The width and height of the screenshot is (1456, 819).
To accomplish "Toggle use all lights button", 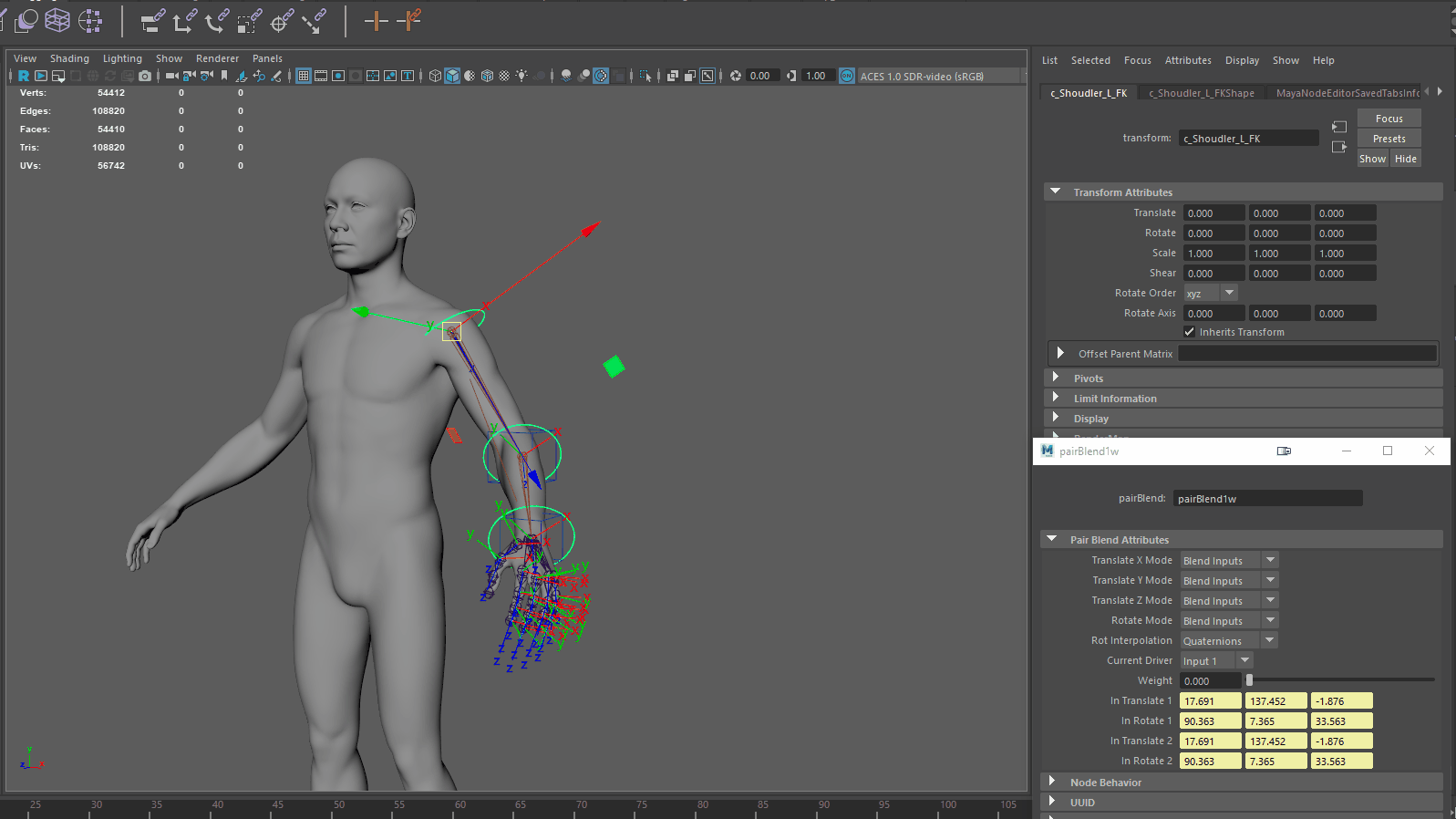I will click(x=521, y=76).
